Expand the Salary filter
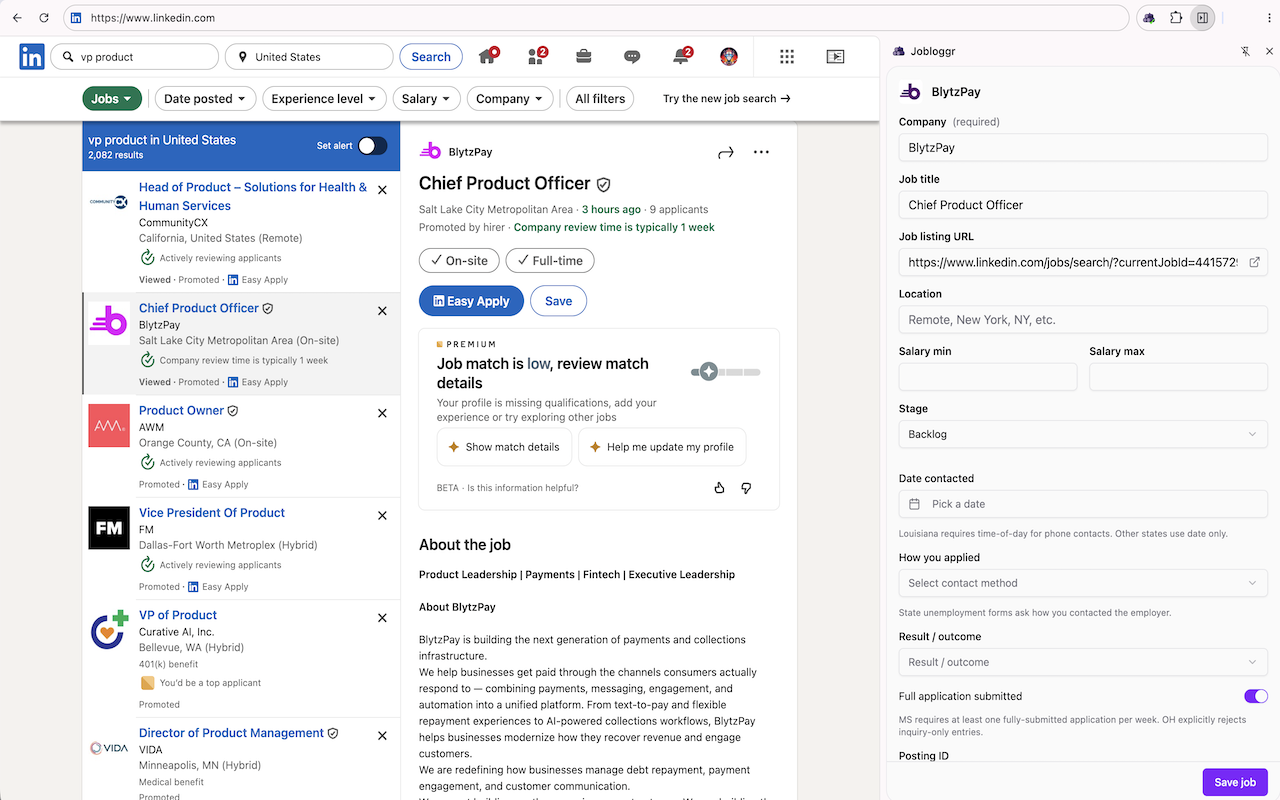Image resolution: width=1280 pixels, height=800 pixels. 427,98
